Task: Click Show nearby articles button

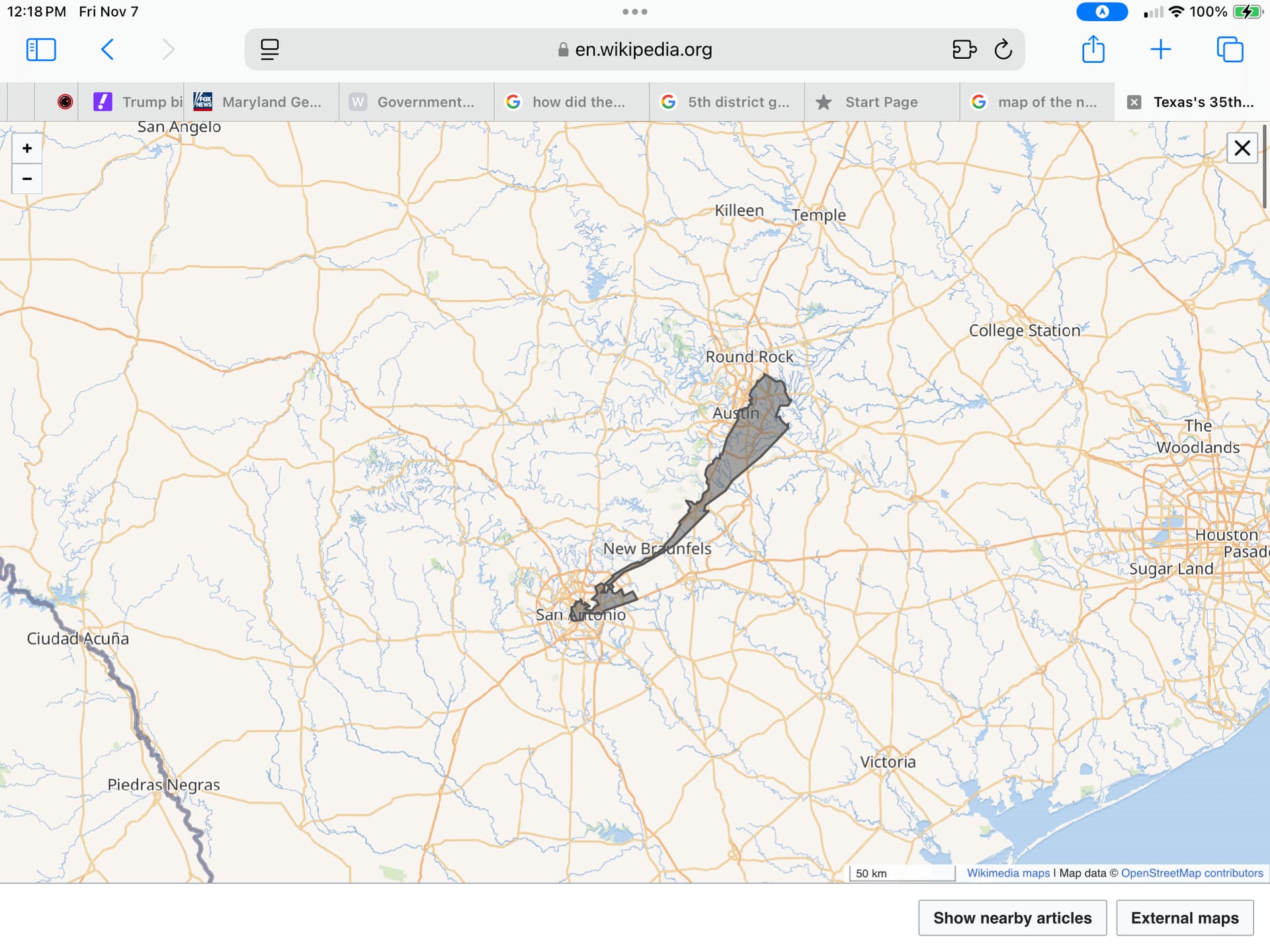Action: pyautogui.click(x=1012, y=918)
